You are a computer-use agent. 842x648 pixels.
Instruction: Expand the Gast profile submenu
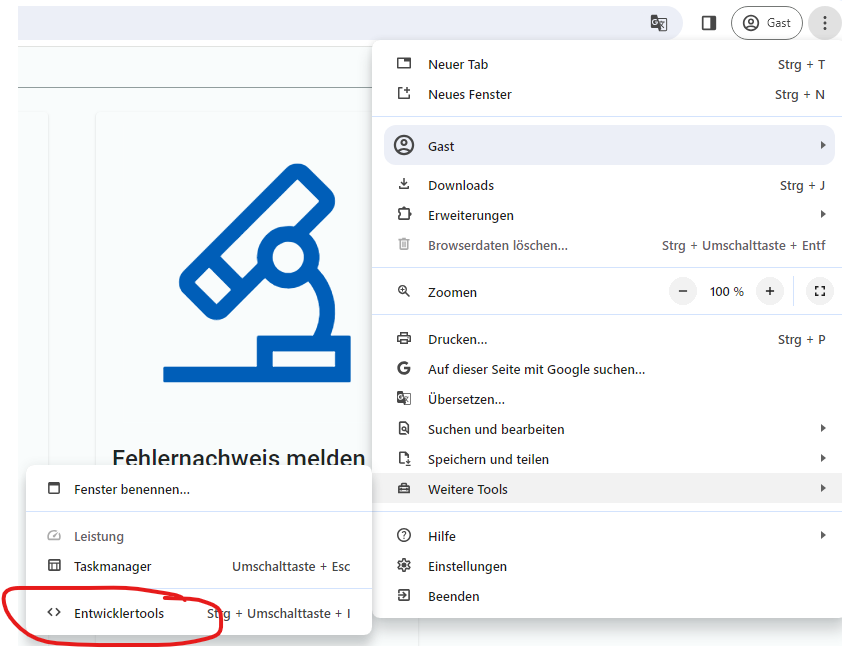pyautogui.click(x=609, y=146)
